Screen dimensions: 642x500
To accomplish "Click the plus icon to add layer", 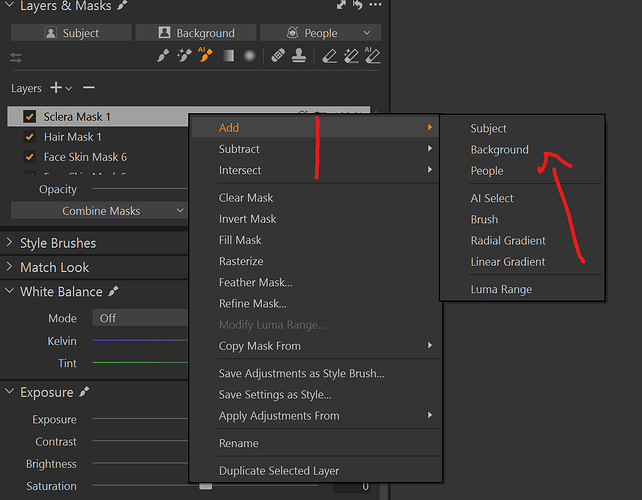I will tap(56, 88).
